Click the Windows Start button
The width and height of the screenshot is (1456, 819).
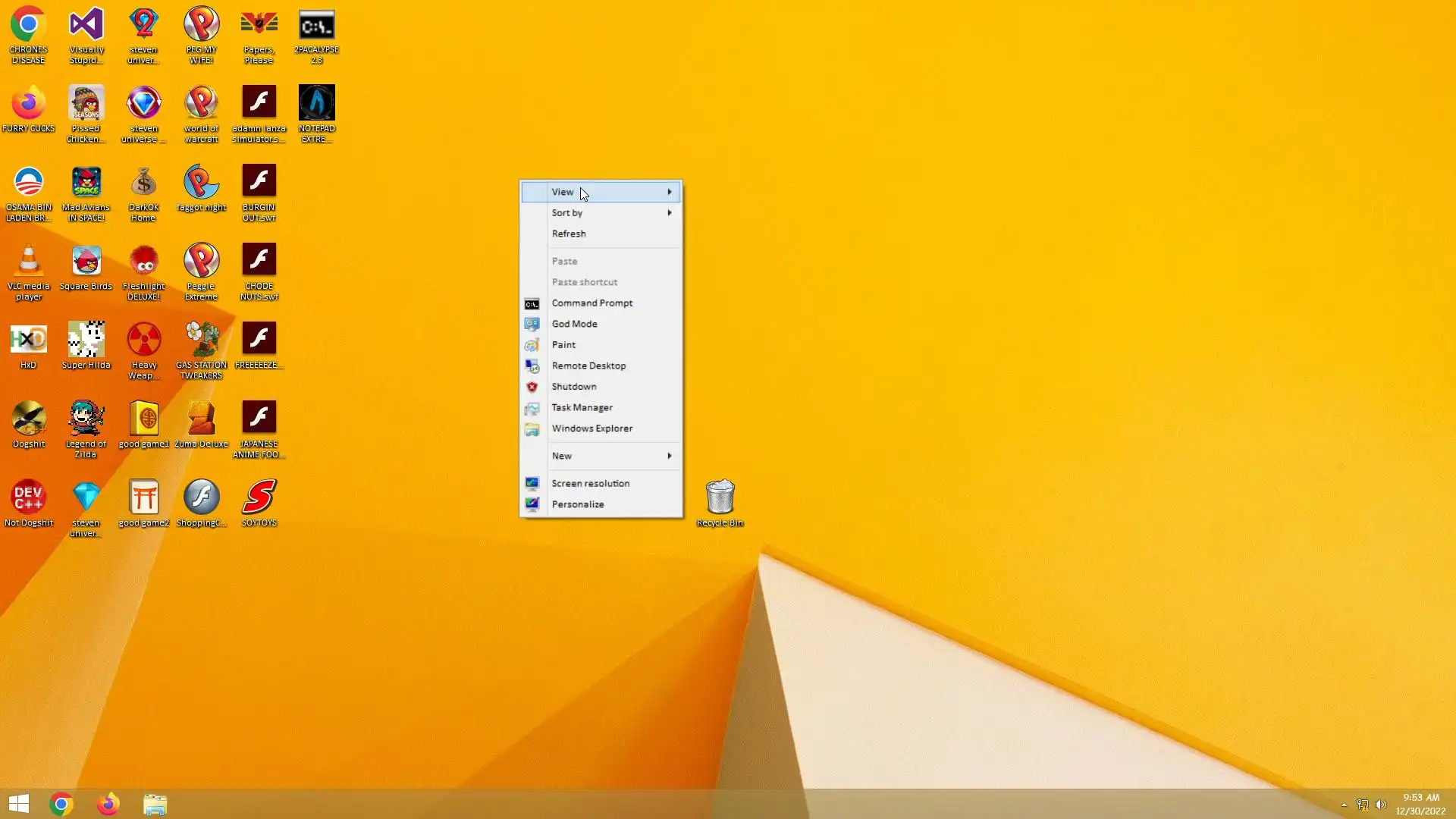click(19, 804)
